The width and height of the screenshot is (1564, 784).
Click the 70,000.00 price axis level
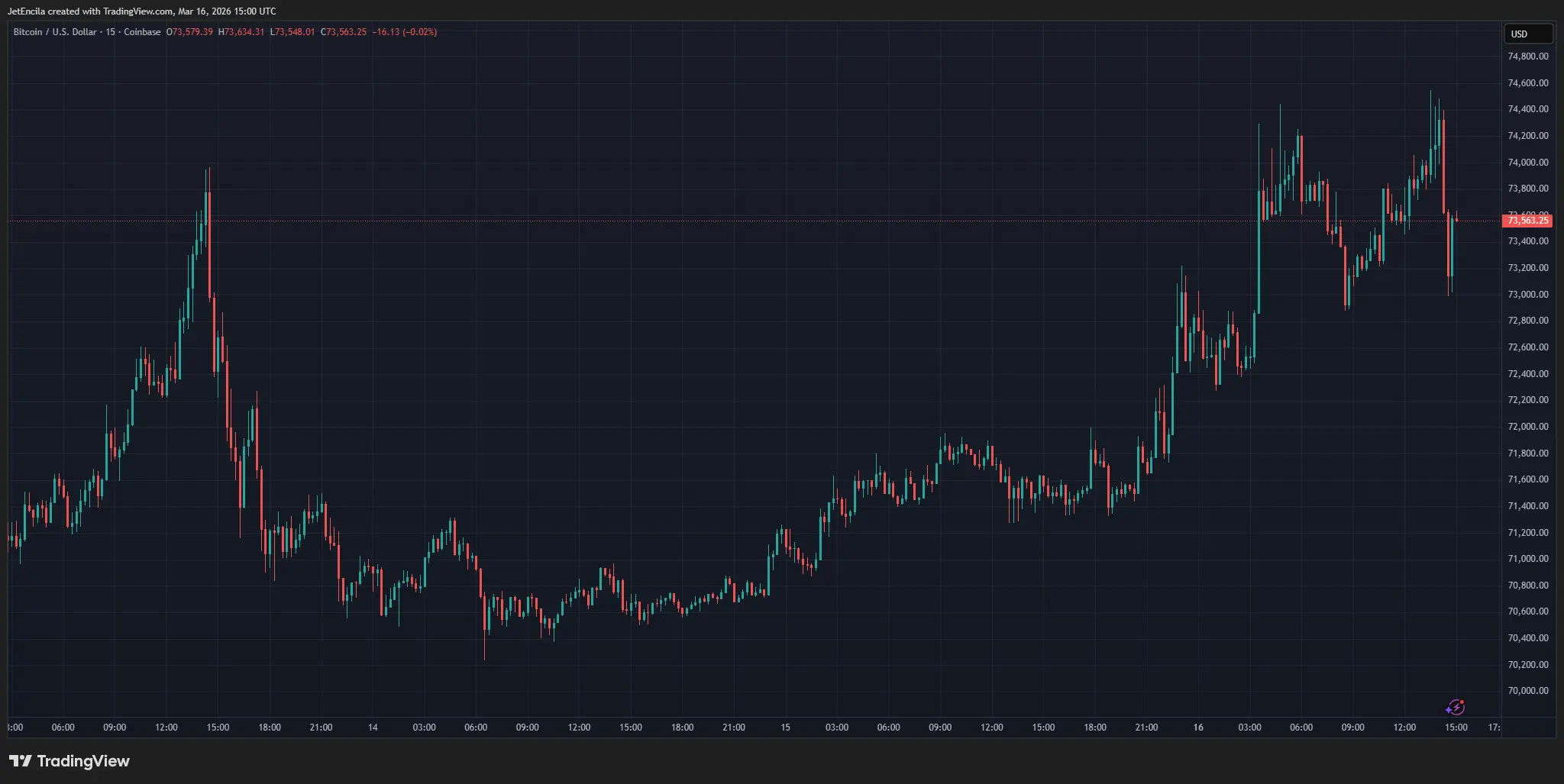pos(1528,690)
